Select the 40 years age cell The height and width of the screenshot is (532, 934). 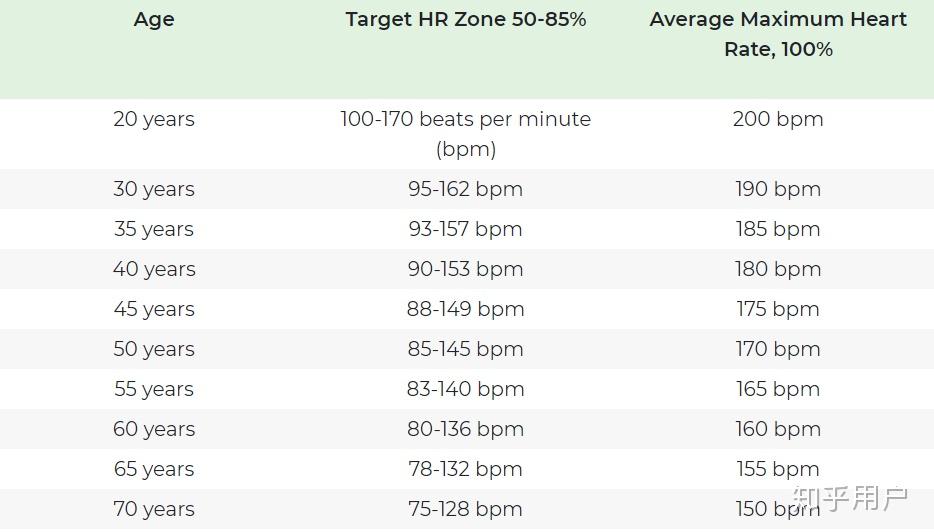tap(154, 269)
